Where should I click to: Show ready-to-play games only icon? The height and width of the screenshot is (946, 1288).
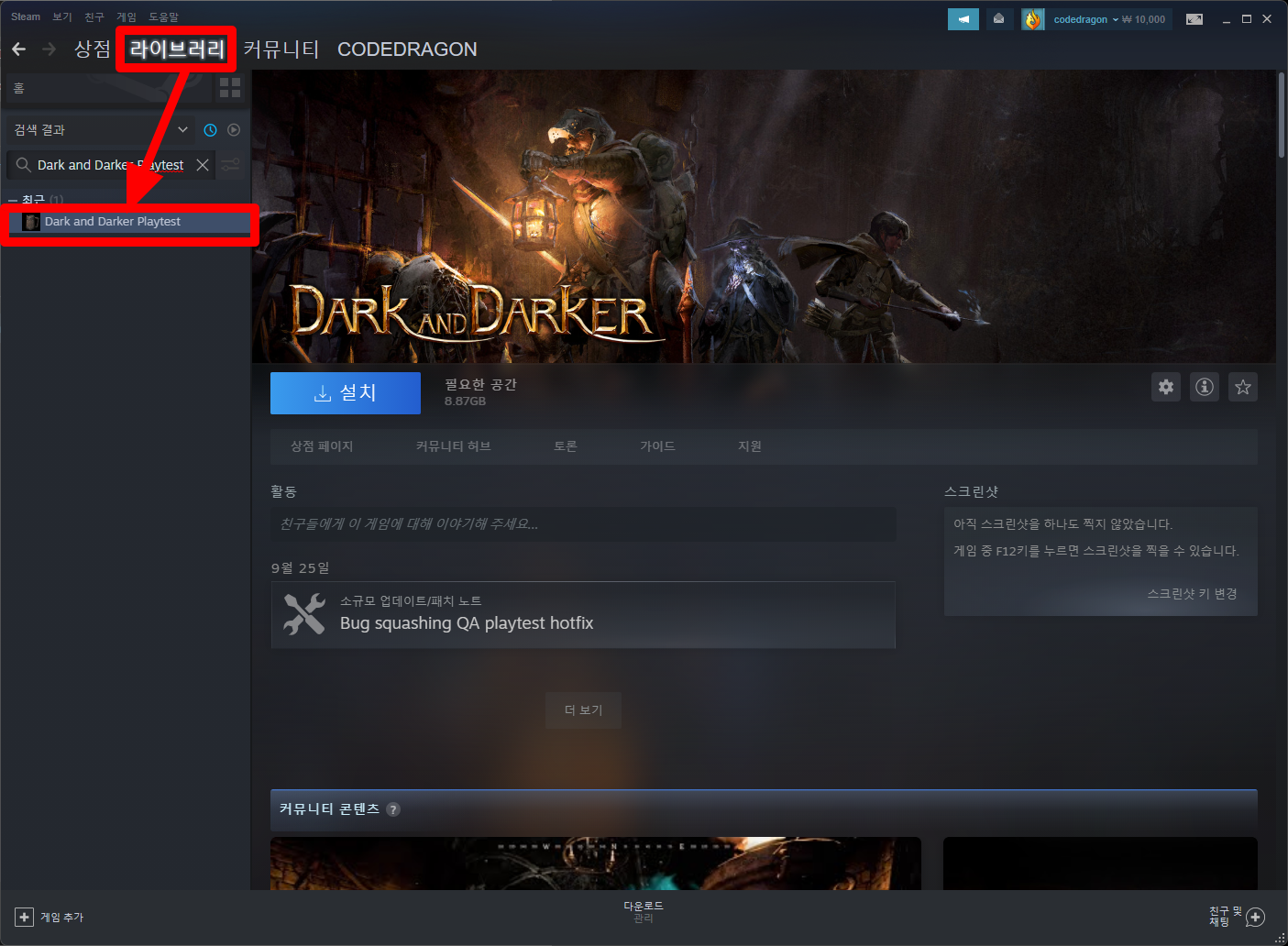pos(234,130)
